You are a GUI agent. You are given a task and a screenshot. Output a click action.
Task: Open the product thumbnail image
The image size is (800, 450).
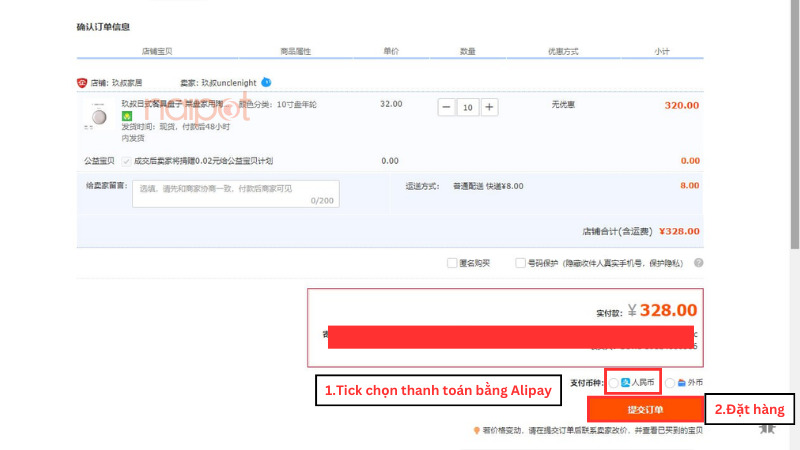tap(98, 116)
